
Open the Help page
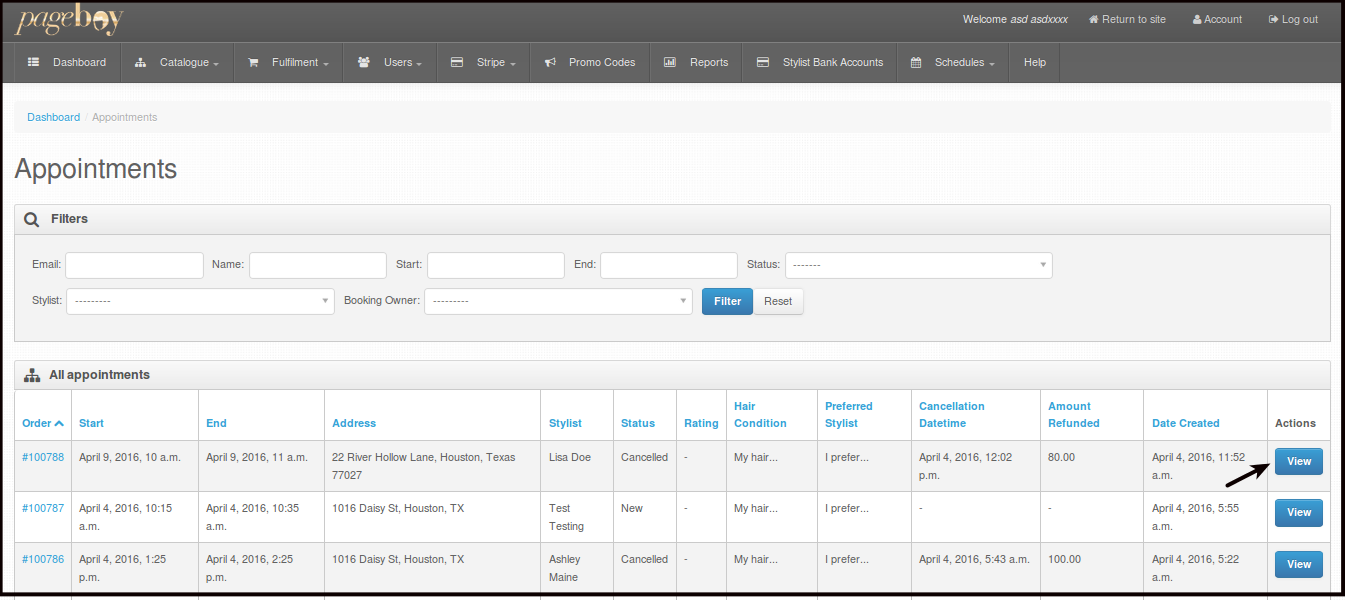[x=1035, y=62]
